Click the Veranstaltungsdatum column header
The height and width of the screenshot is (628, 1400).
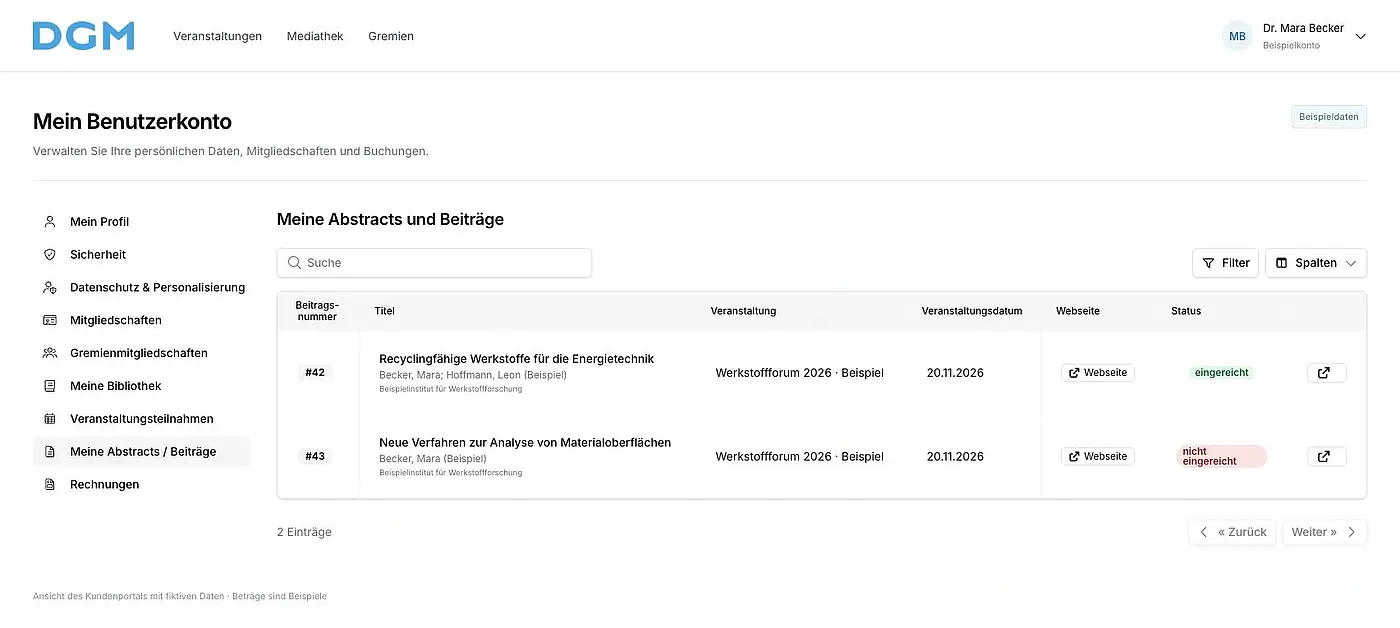[972, 311]
